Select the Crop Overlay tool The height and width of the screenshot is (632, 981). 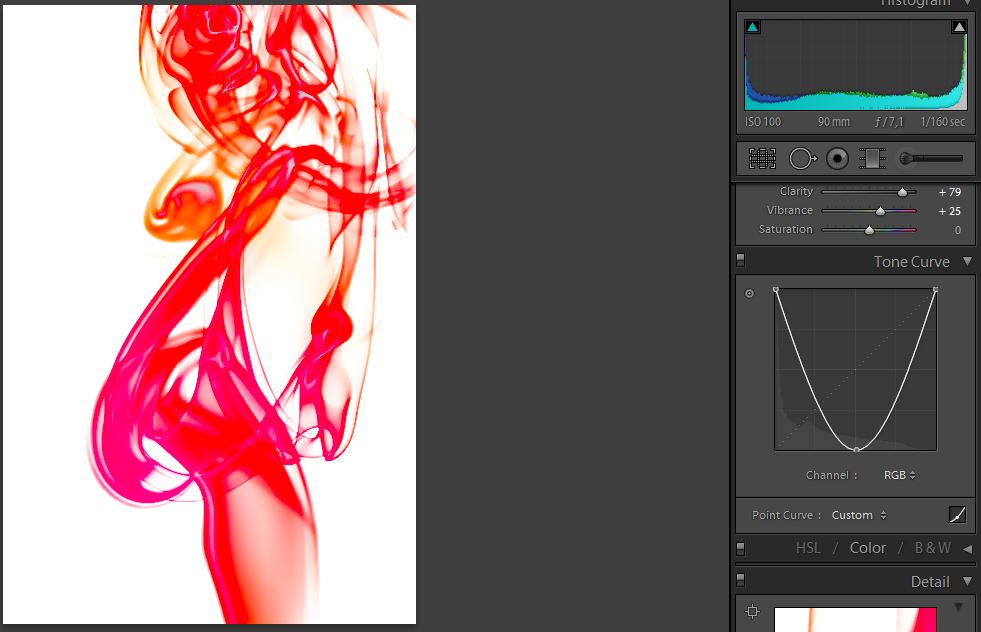(762, 159)
